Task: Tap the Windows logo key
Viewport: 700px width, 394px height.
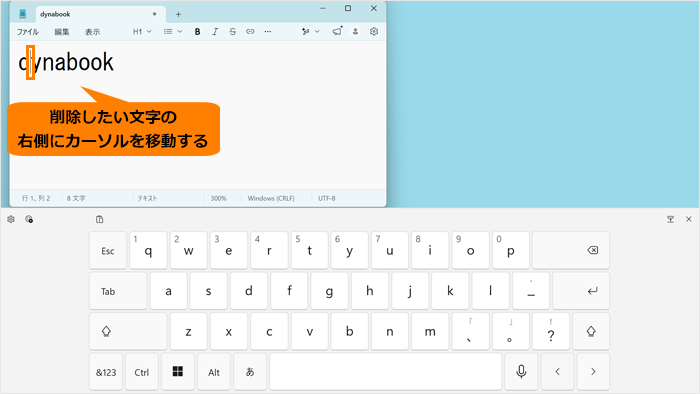Action: coord(178,372)
